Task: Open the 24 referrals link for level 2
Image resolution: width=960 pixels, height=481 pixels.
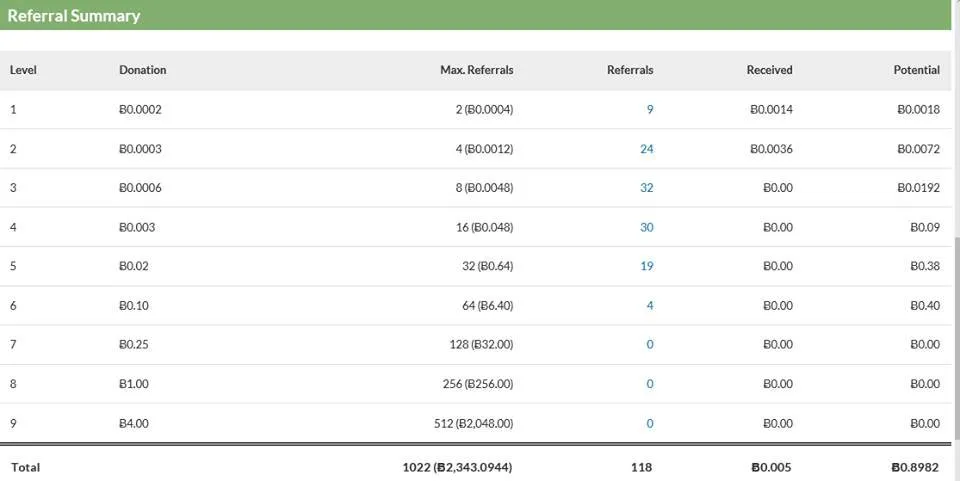Action: pyautogui.click(x=647, y=149)
